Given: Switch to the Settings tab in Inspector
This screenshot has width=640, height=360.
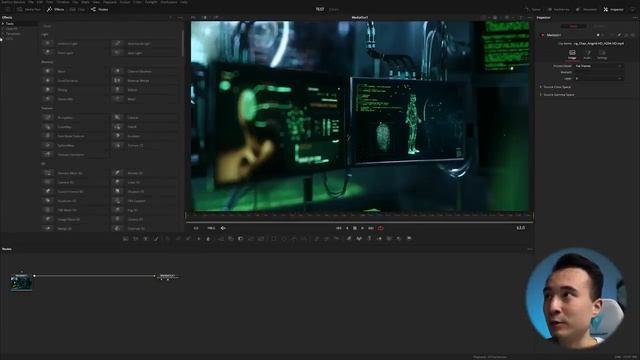Looking at the screenshot, I should 602,55.
